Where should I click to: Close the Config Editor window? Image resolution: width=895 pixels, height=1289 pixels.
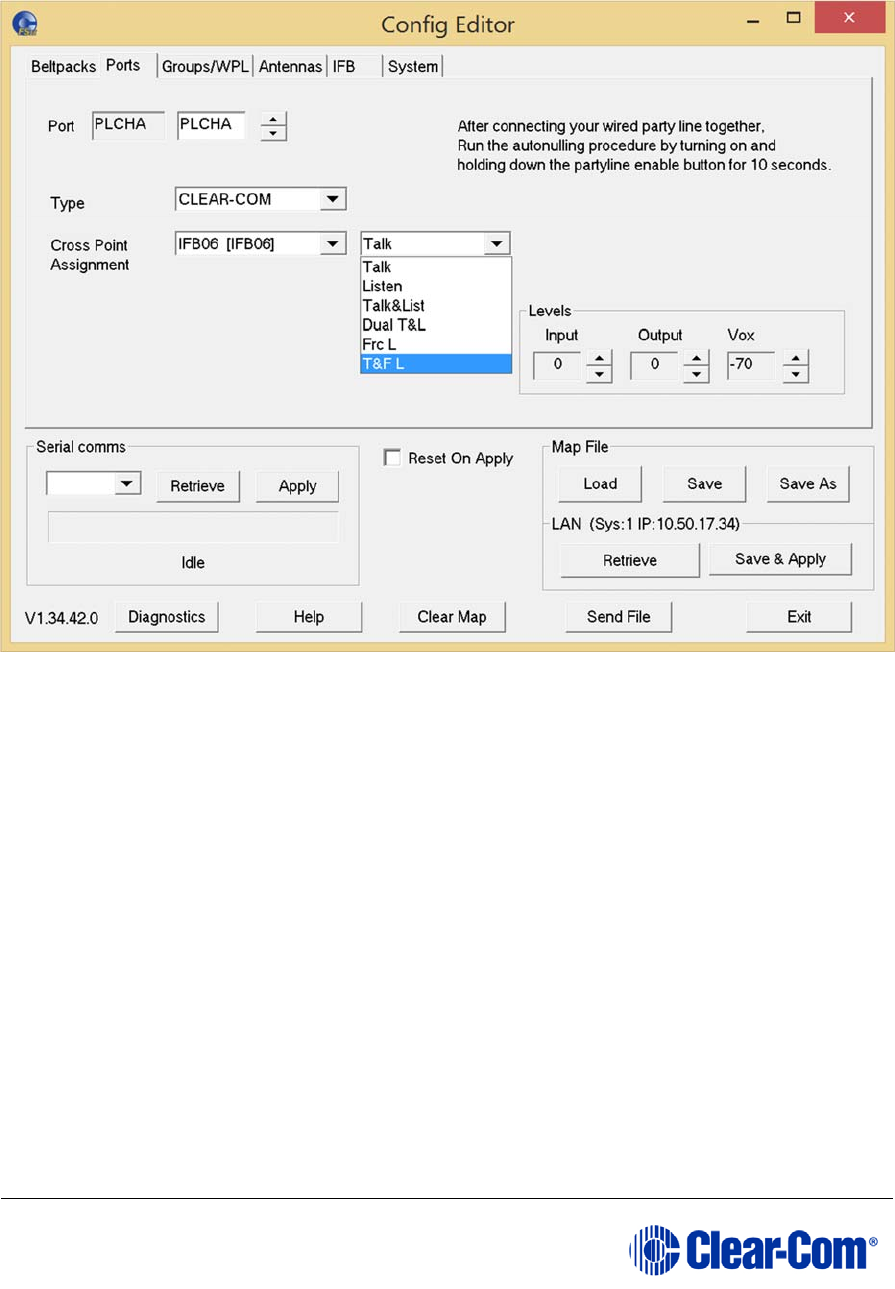[851, 17]
